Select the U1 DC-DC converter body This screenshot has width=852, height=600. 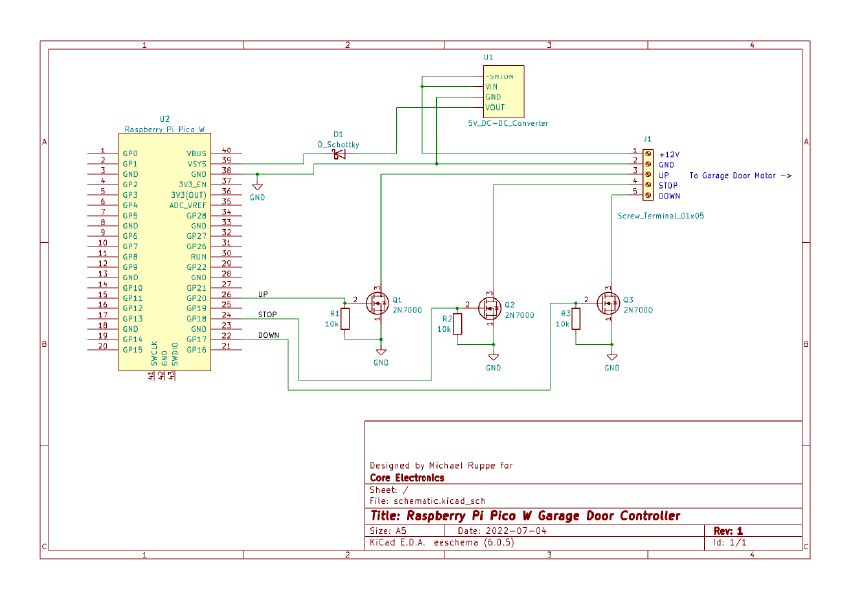(x=504, y=91)
